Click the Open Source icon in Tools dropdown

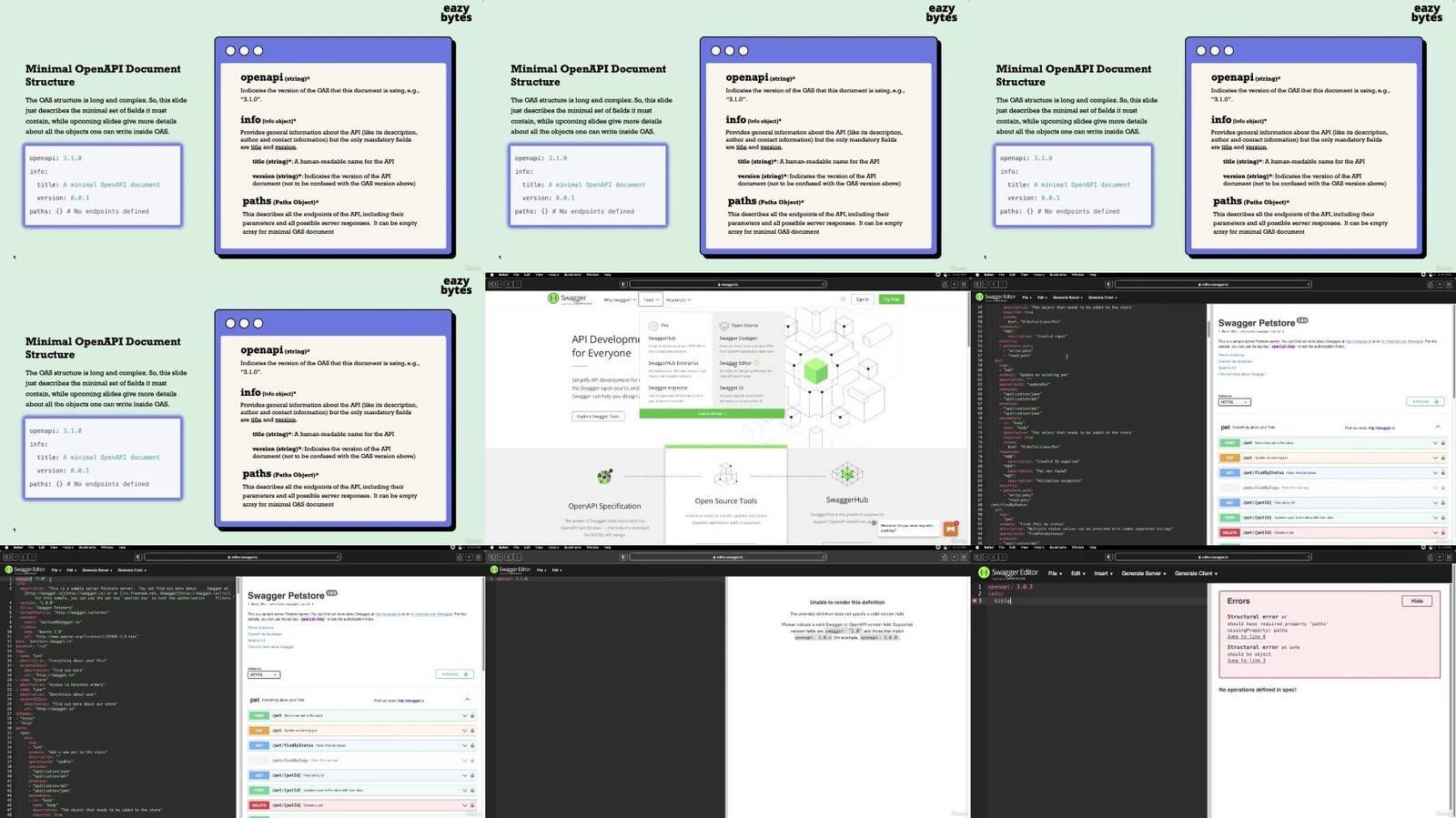tap(724, 325)
